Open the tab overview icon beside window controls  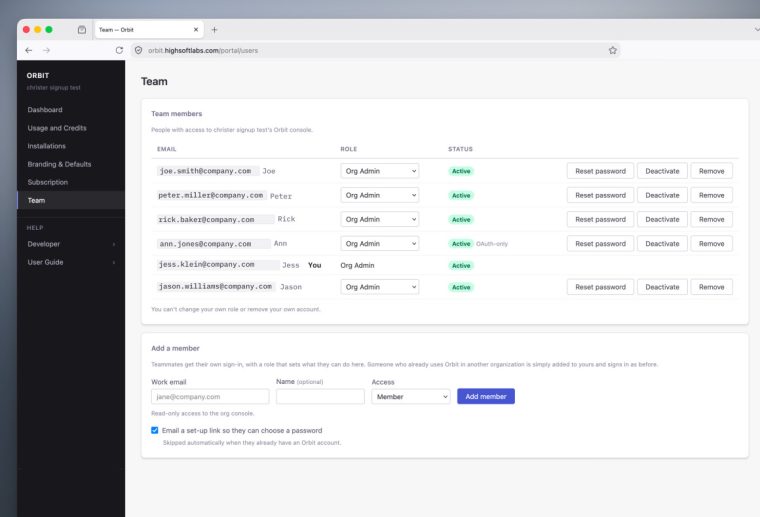click(82, 30)
